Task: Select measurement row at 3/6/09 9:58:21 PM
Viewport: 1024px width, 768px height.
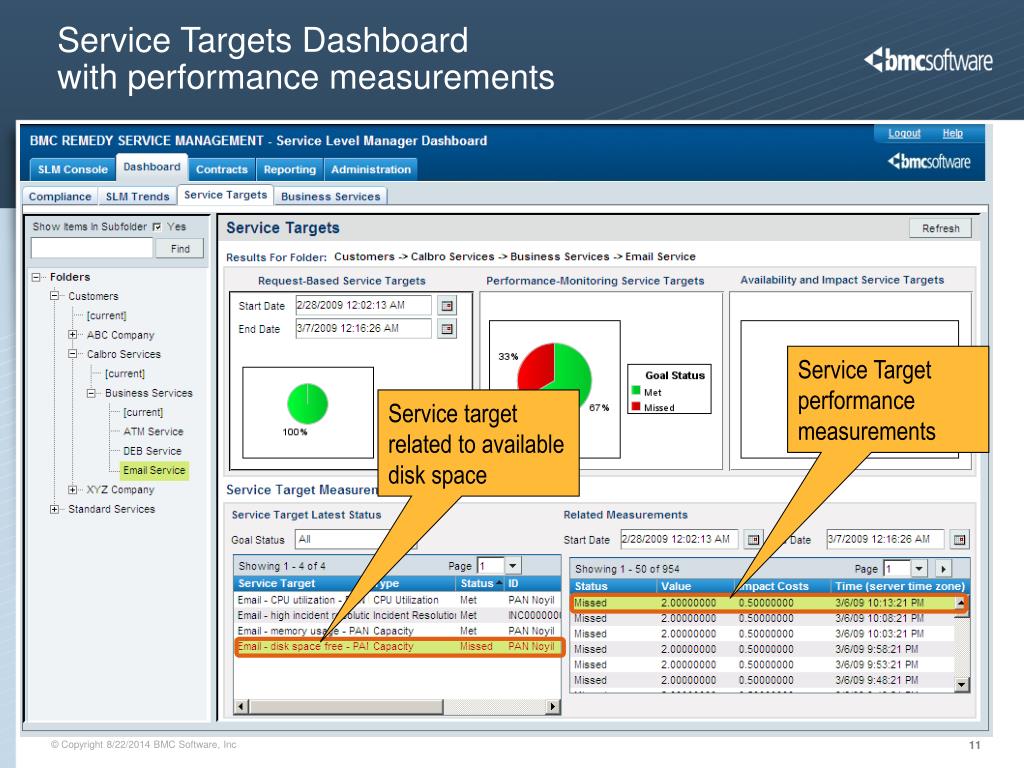Action: [x=764, y=649]
